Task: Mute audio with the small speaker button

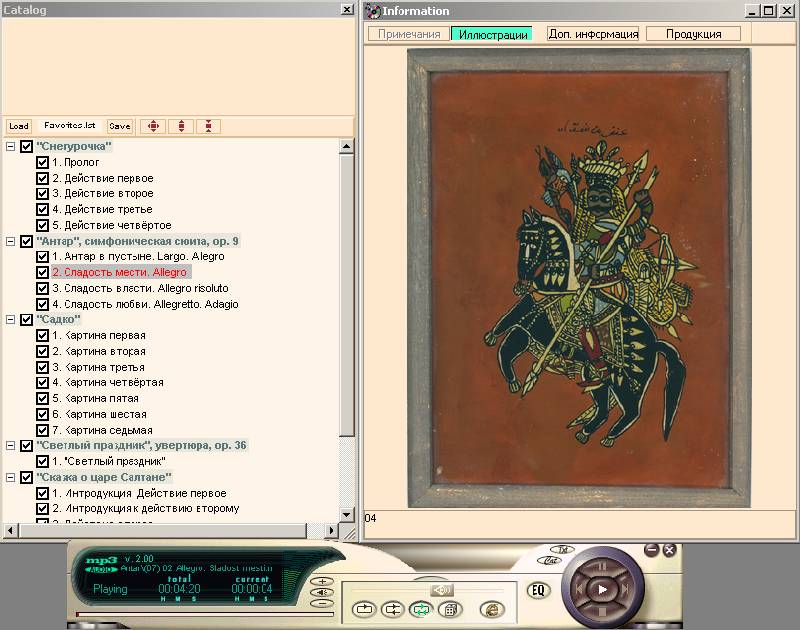Action: pos(322,592)
